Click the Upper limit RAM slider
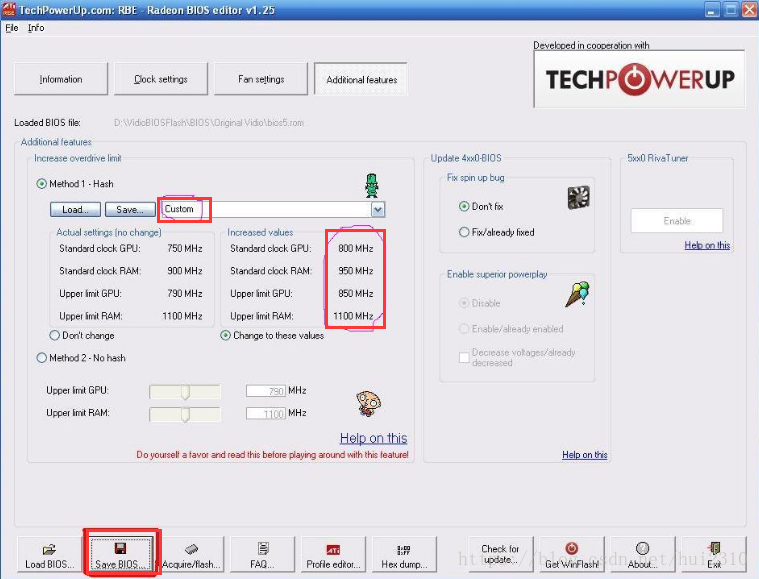The width and height of the screenshot is (759, 579). click(185, 414)
